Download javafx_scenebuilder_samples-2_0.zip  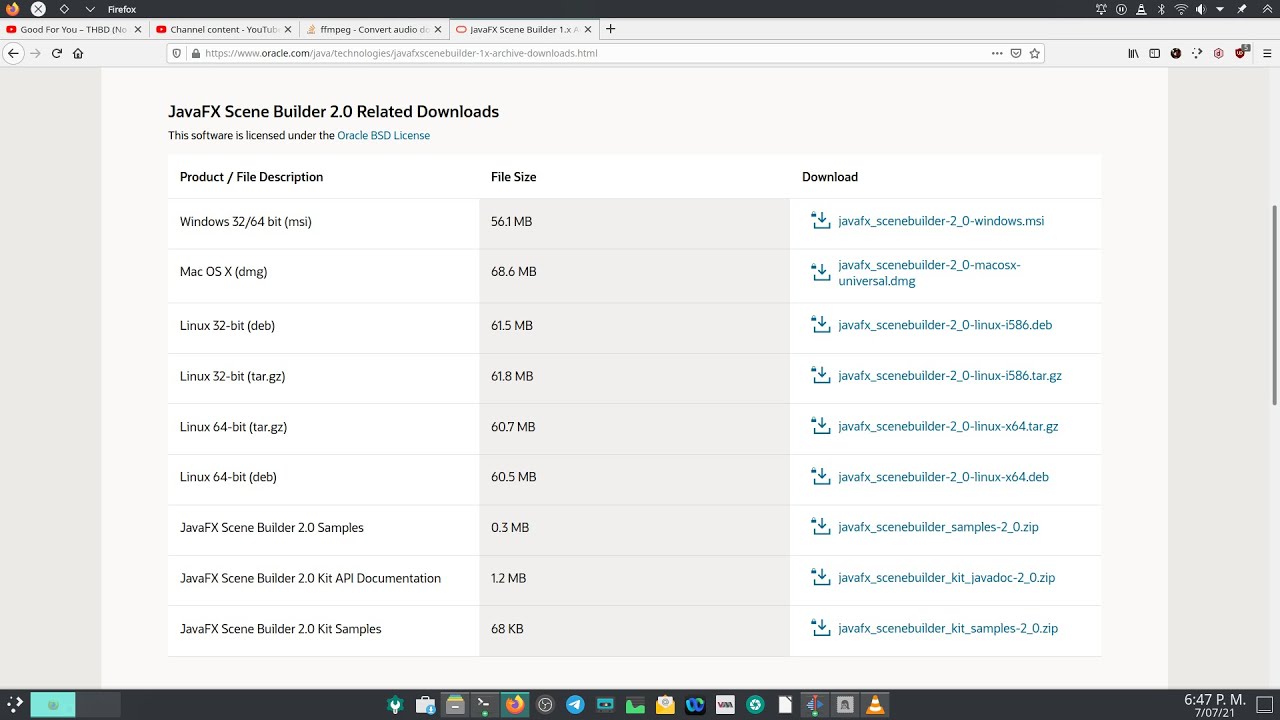pos(938,527)
